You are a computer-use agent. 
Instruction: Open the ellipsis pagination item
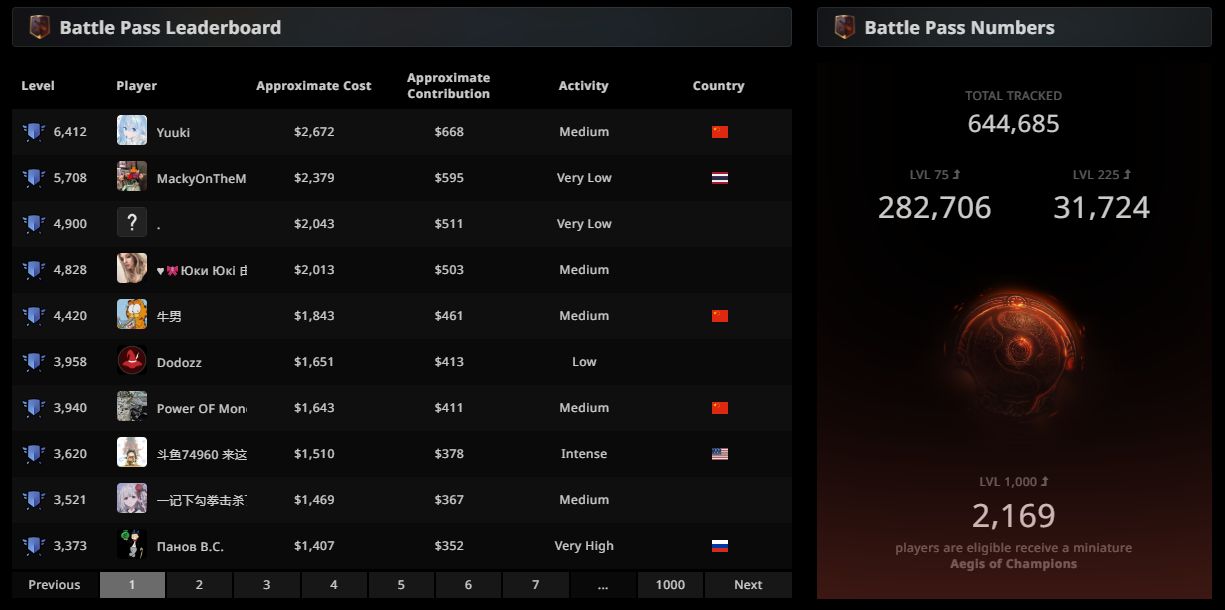[x=603, y=585]
